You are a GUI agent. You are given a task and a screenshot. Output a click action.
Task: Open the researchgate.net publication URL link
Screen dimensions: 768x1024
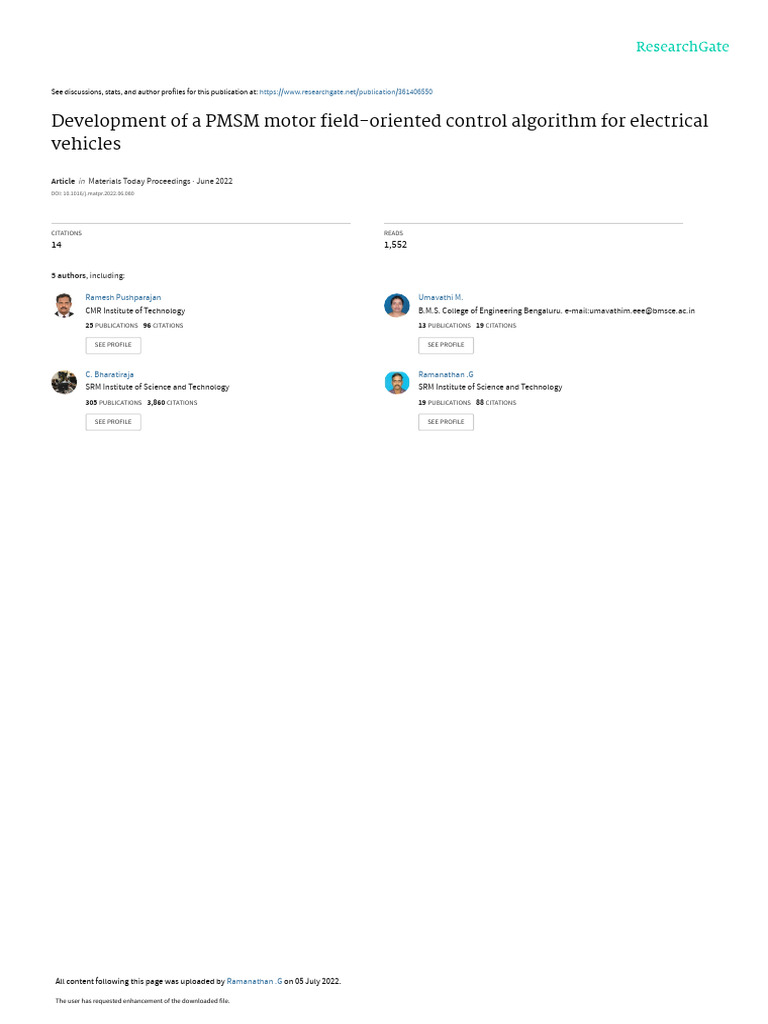point(345,92)
